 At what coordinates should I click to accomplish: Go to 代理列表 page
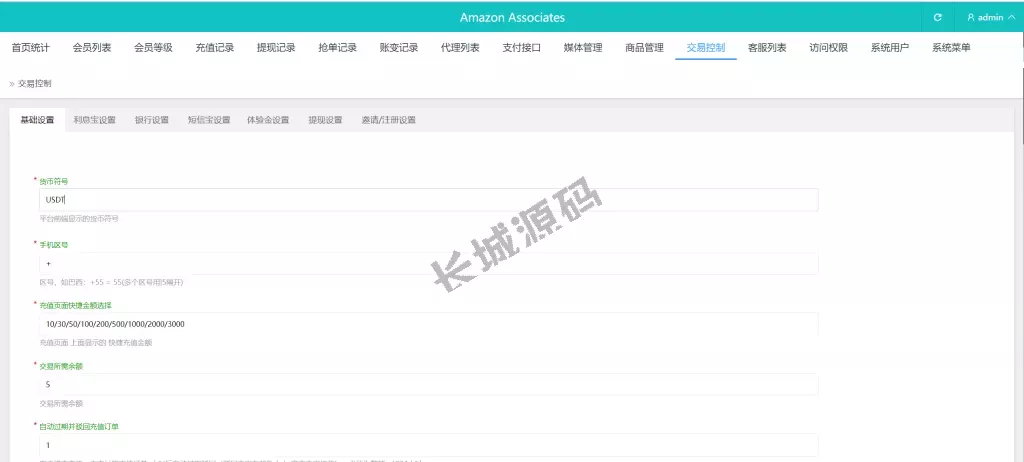(460, 48)
